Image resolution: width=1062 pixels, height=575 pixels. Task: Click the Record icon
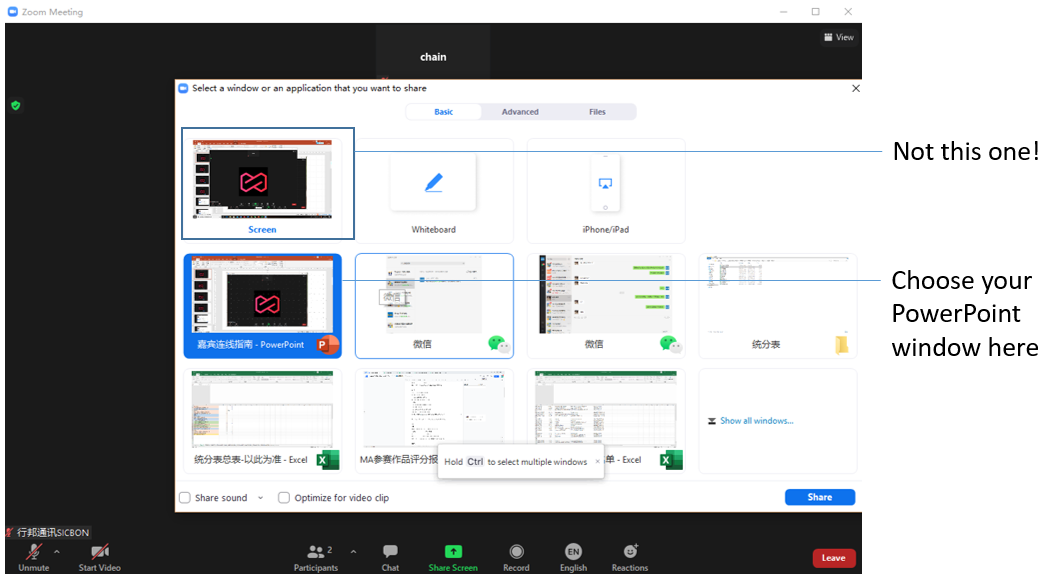(x=516, y=552)
